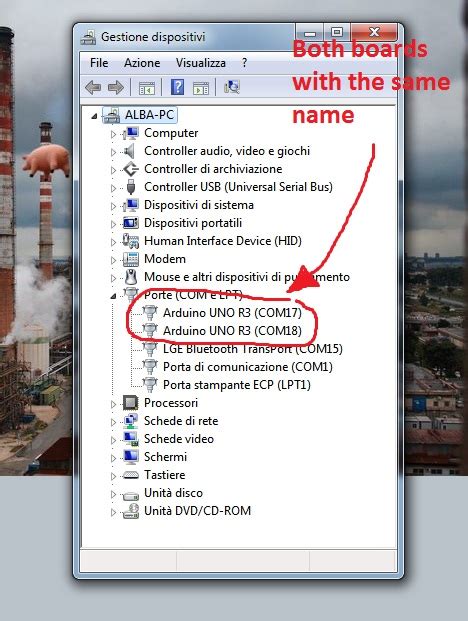This screenshot has height=621, width=468.
Task: Click the speaker icon for audio controllers
Action: pyautogui.click(x=130, y=151)
